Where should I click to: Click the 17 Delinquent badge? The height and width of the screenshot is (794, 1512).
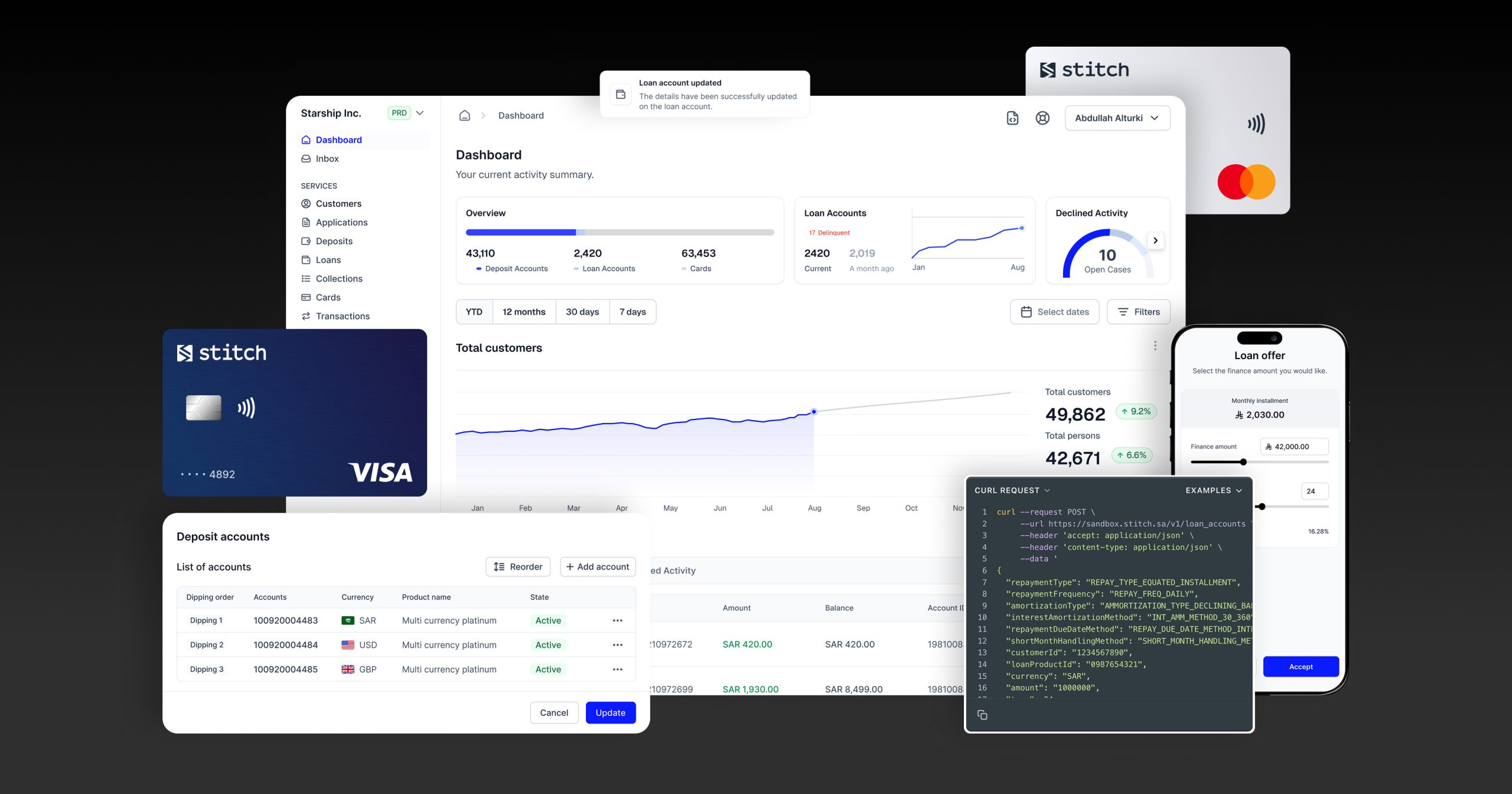(829, 233)
